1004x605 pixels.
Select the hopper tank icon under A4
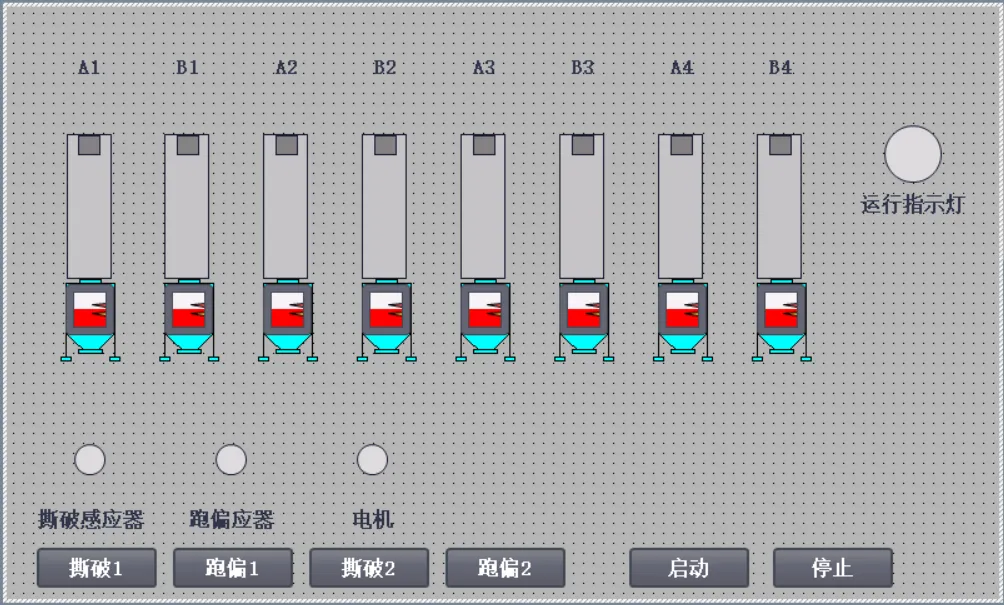click(x=683, y=321)
